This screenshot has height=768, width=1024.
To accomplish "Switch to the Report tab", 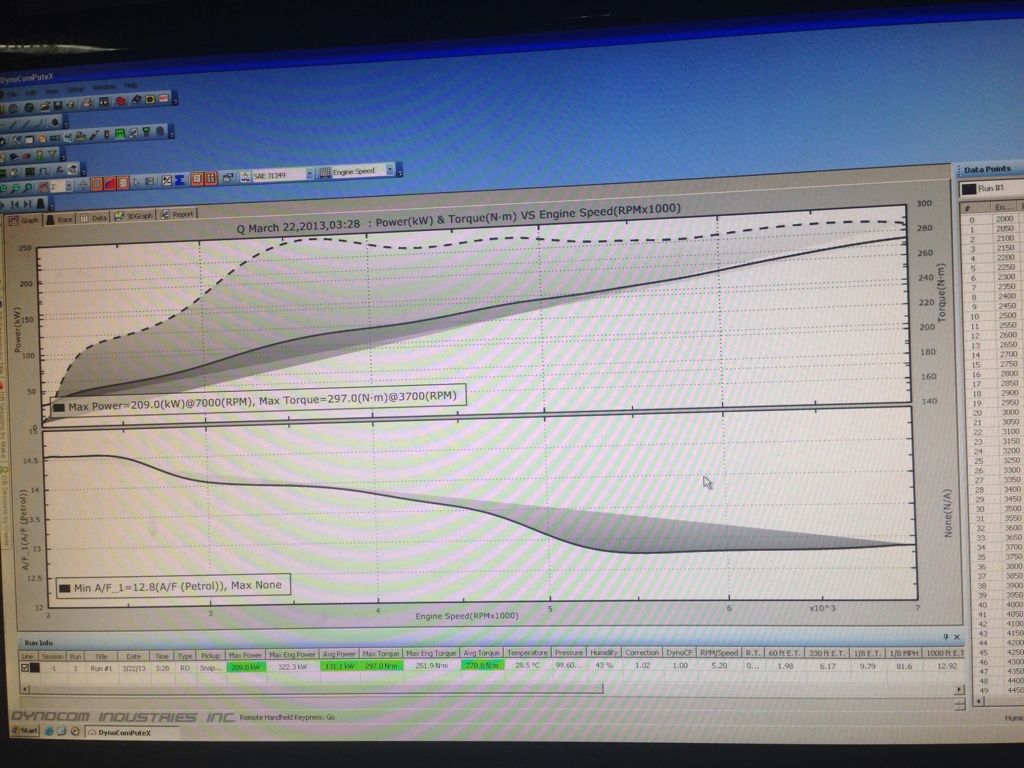I will pyautogui.click(x=178, y=214).
